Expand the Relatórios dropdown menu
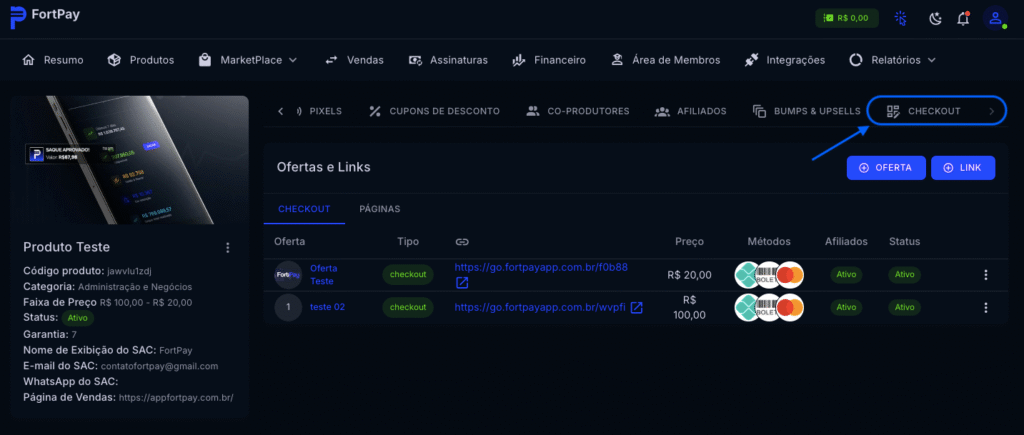1024x435 pixels. 892,60
